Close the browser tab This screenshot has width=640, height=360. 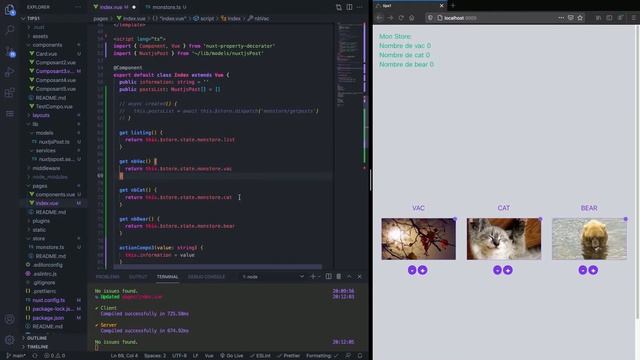click(x=441, y=6)
